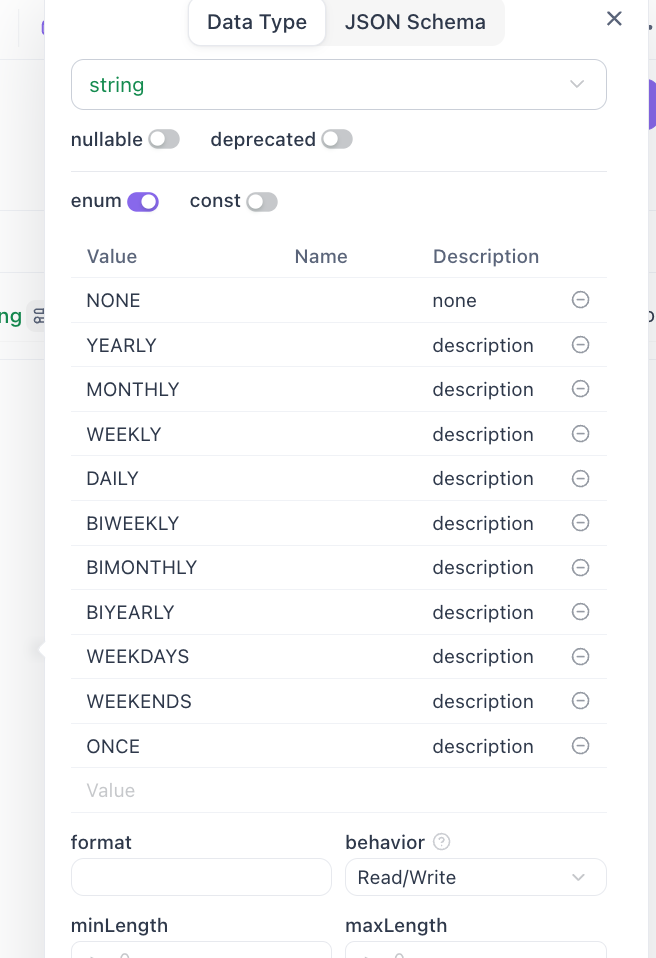Select the Data Type tab

click(x=257, y=22)
